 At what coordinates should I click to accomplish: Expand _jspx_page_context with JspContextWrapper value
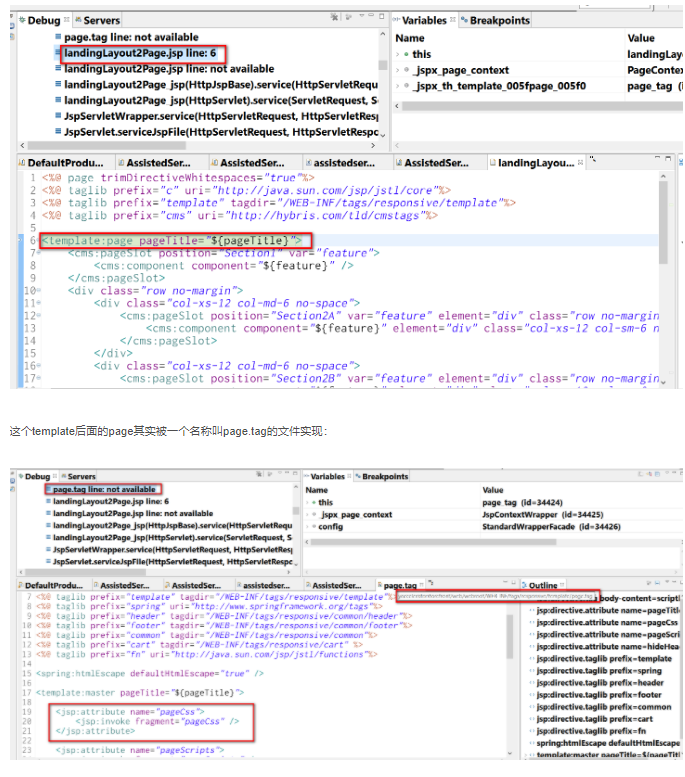click(308, 515)
